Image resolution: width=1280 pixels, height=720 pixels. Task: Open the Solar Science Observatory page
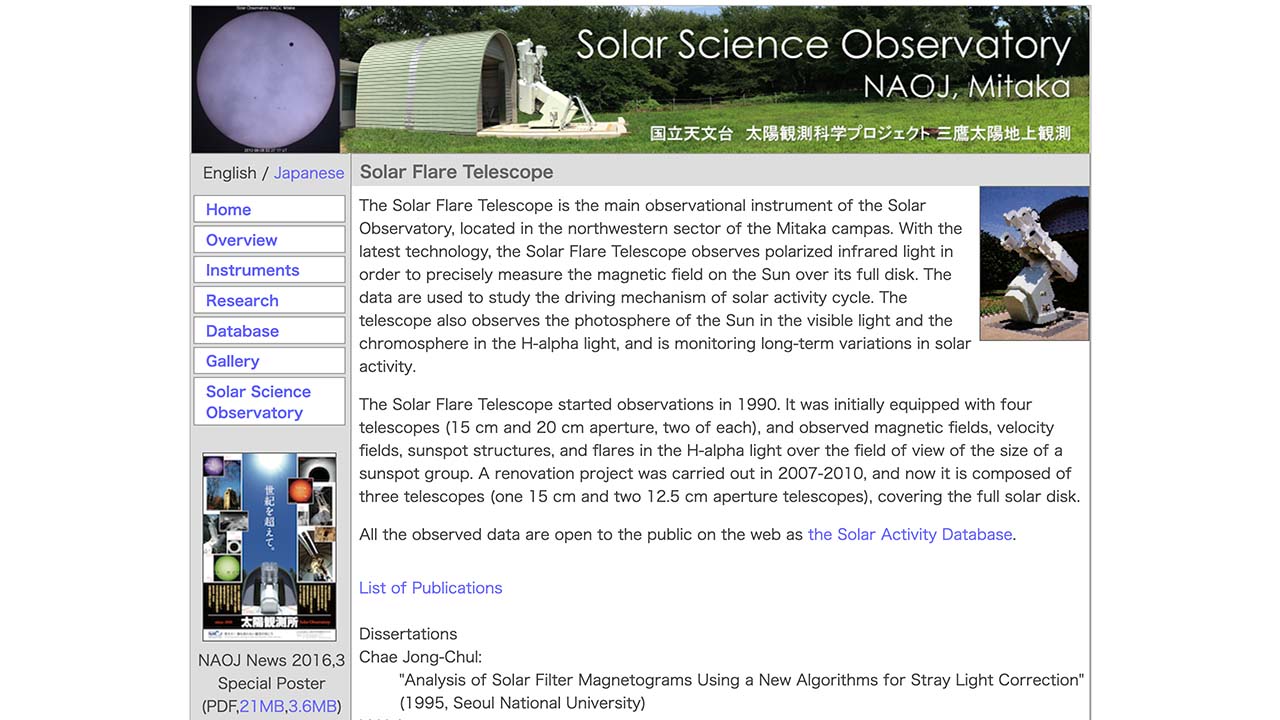[x=257, y=401]
